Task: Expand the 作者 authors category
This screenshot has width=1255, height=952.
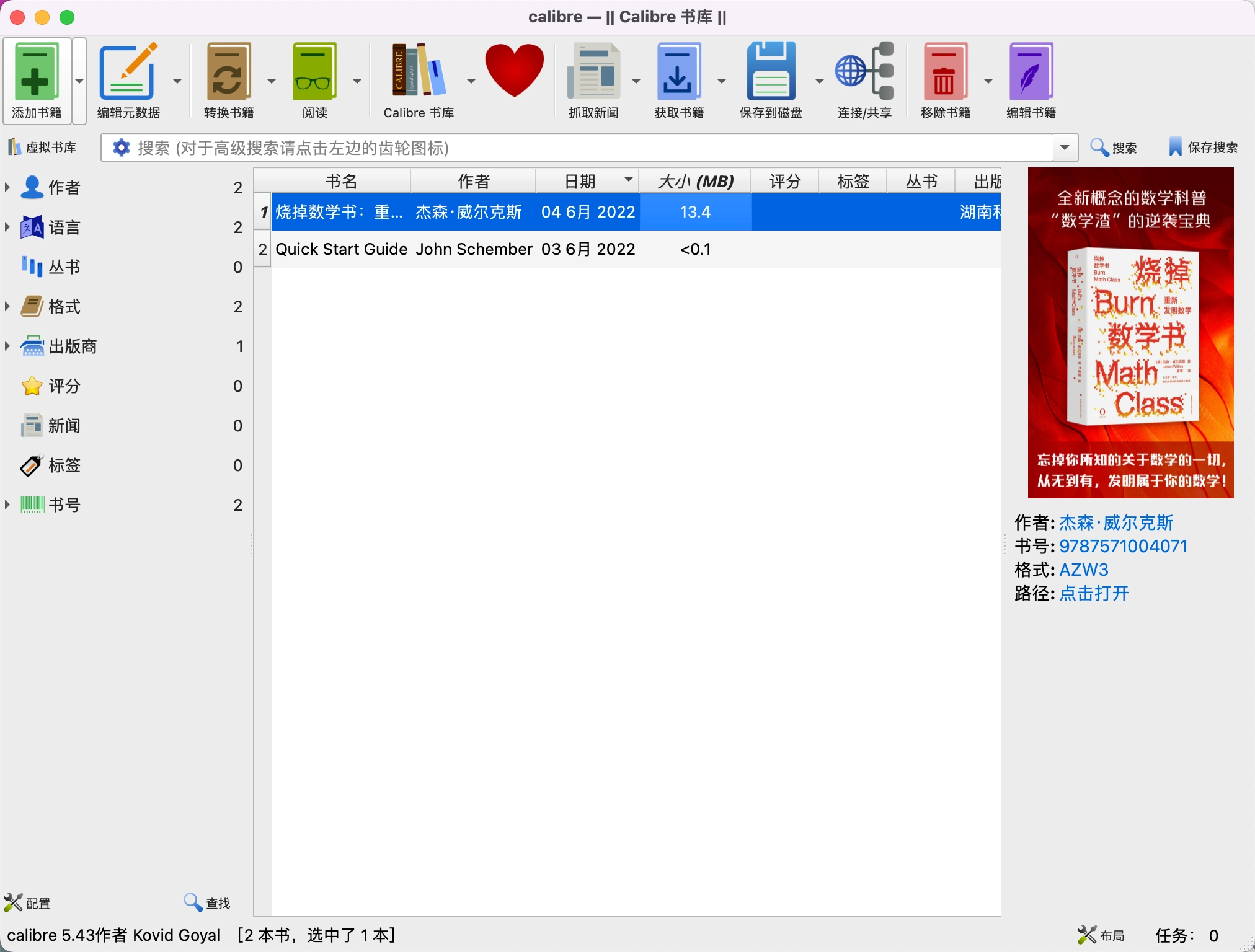Action: click(7, 187)
